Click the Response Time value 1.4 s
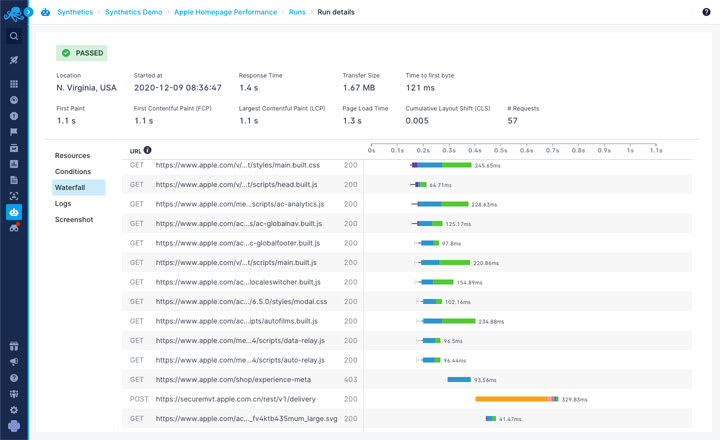 [248, 88]
